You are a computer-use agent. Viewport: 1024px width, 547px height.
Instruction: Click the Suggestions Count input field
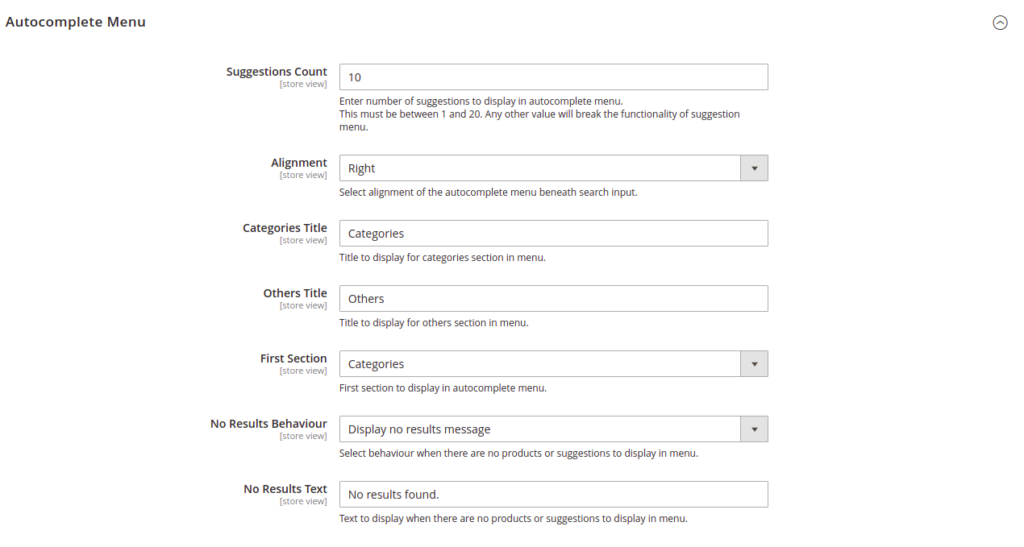click(553, 77)
